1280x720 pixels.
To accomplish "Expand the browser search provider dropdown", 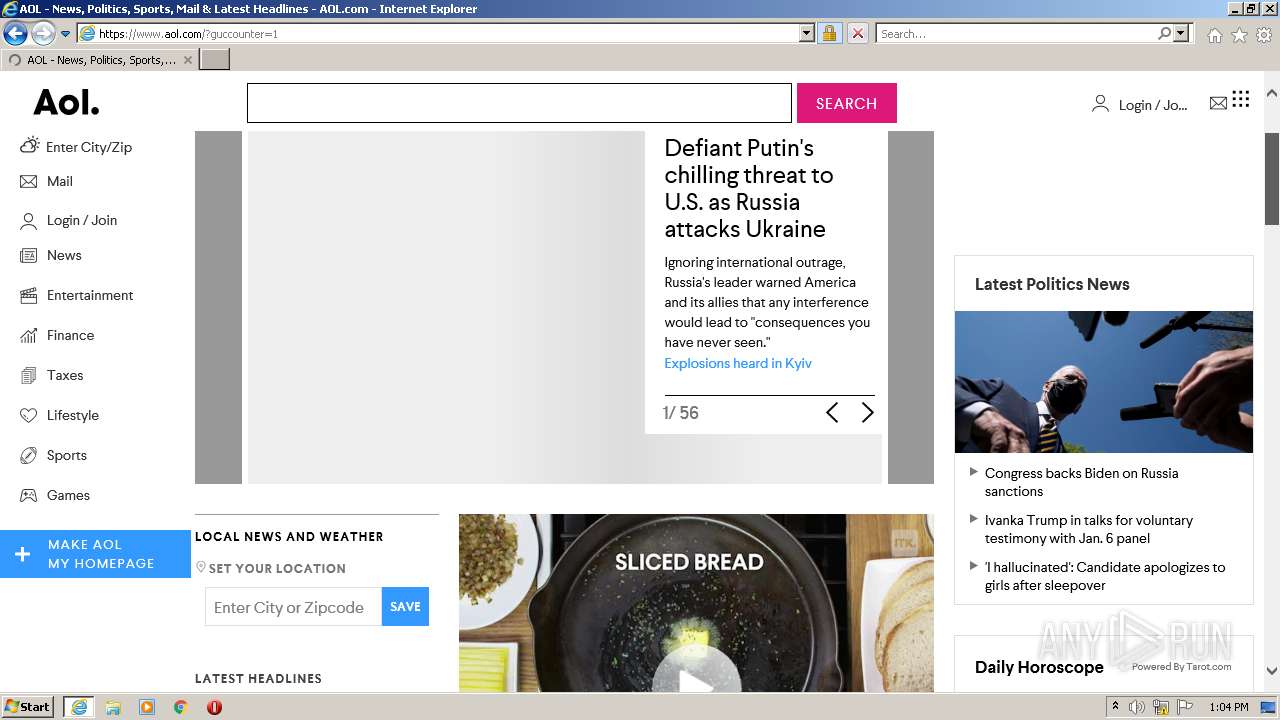I will (1181, 33).
